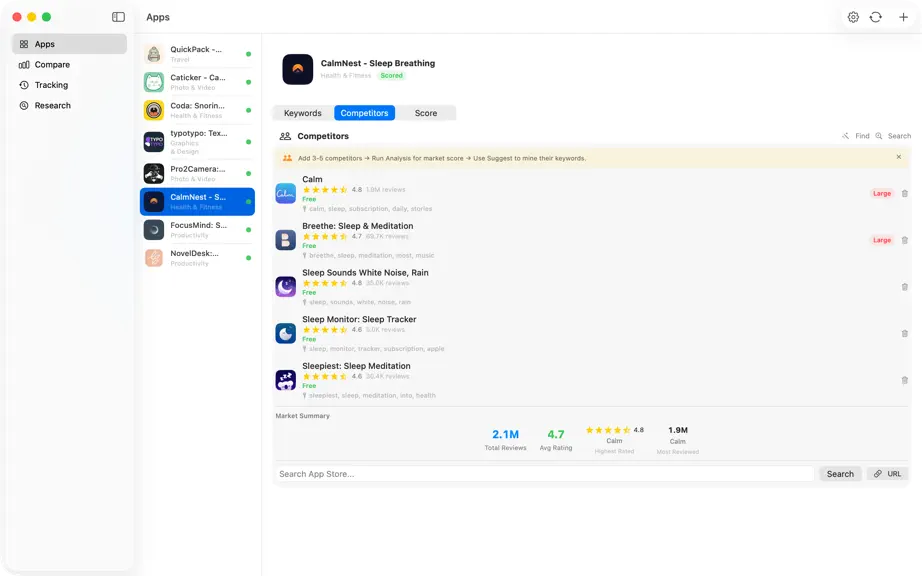922x576 pixels.
Task: Click CalmNest header app icon
Action: point(298,69)
